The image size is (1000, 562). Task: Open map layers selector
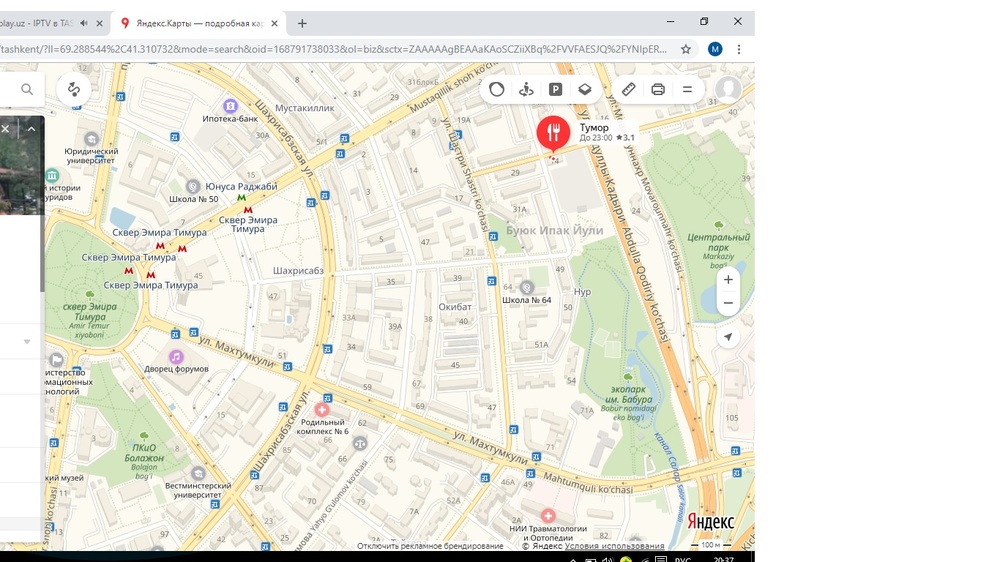point(585,89)
